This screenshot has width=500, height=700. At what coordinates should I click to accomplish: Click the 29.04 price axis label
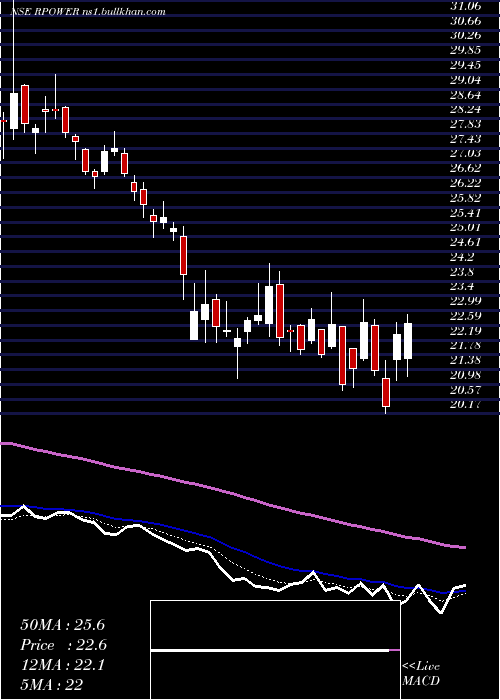pyautogui.click(x=466, y=80)
